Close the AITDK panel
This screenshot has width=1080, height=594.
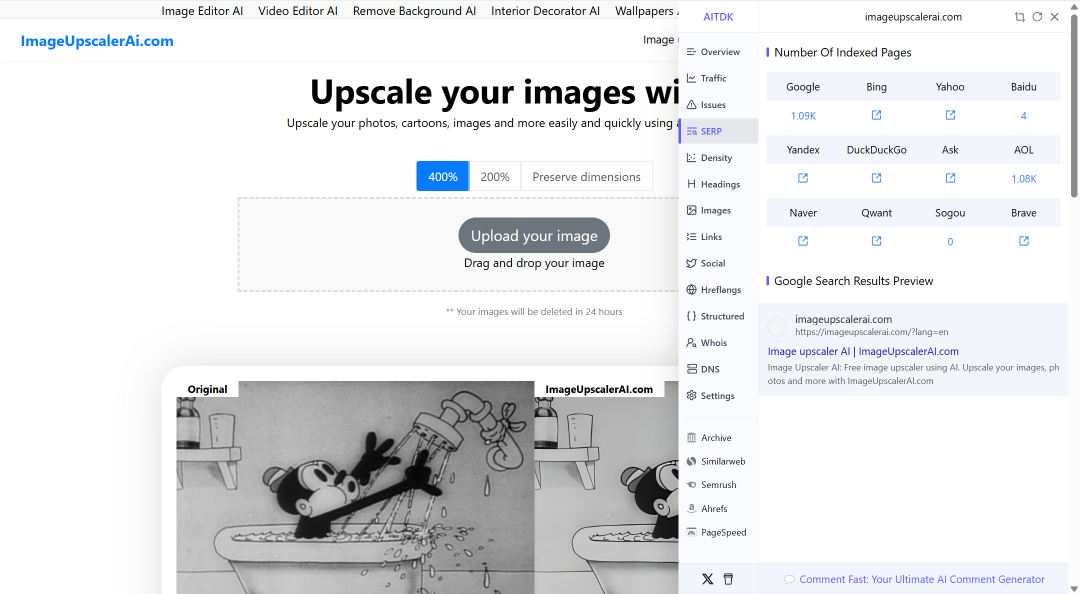click(1054, 17)
